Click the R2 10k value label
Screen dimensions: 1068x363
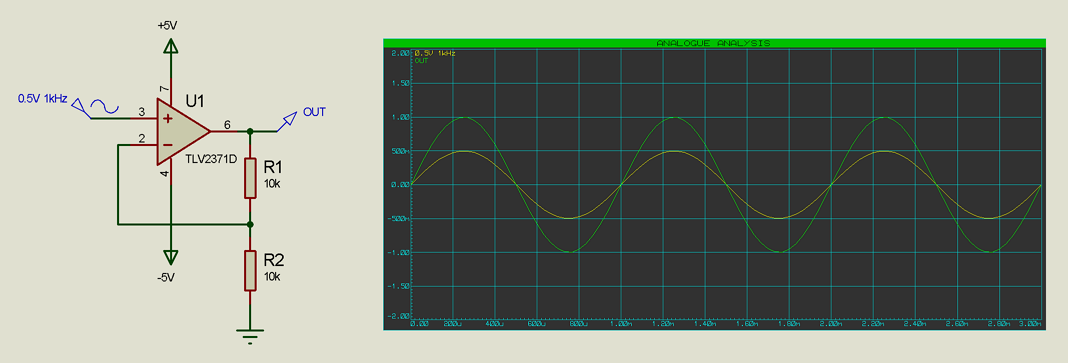point(272,277)
